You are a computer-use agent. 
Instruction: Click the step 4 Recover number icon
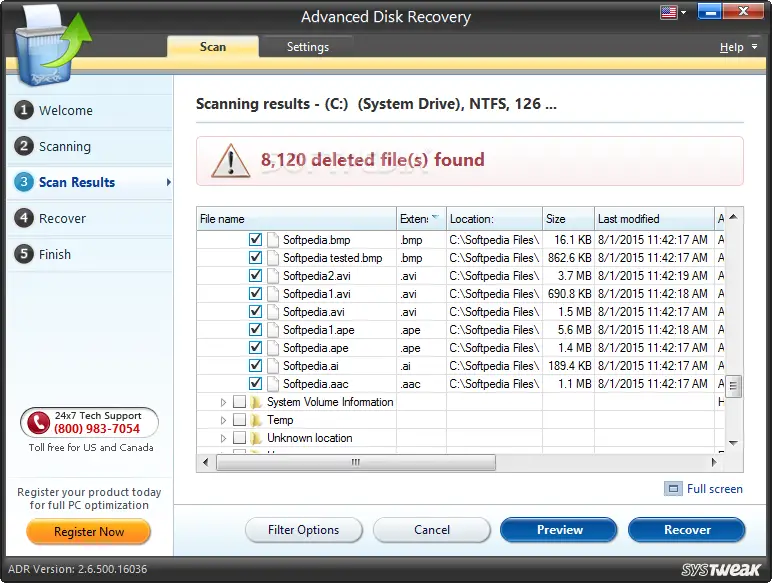click(24, 218)
